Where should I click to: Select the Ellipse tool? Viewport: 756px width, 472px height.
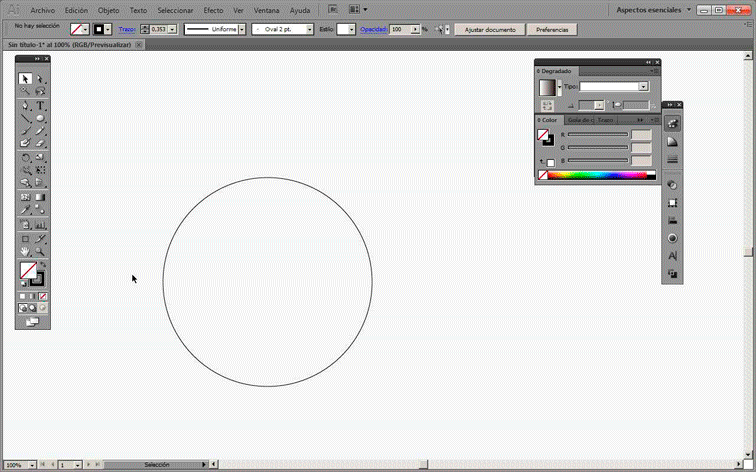(40, 118)
